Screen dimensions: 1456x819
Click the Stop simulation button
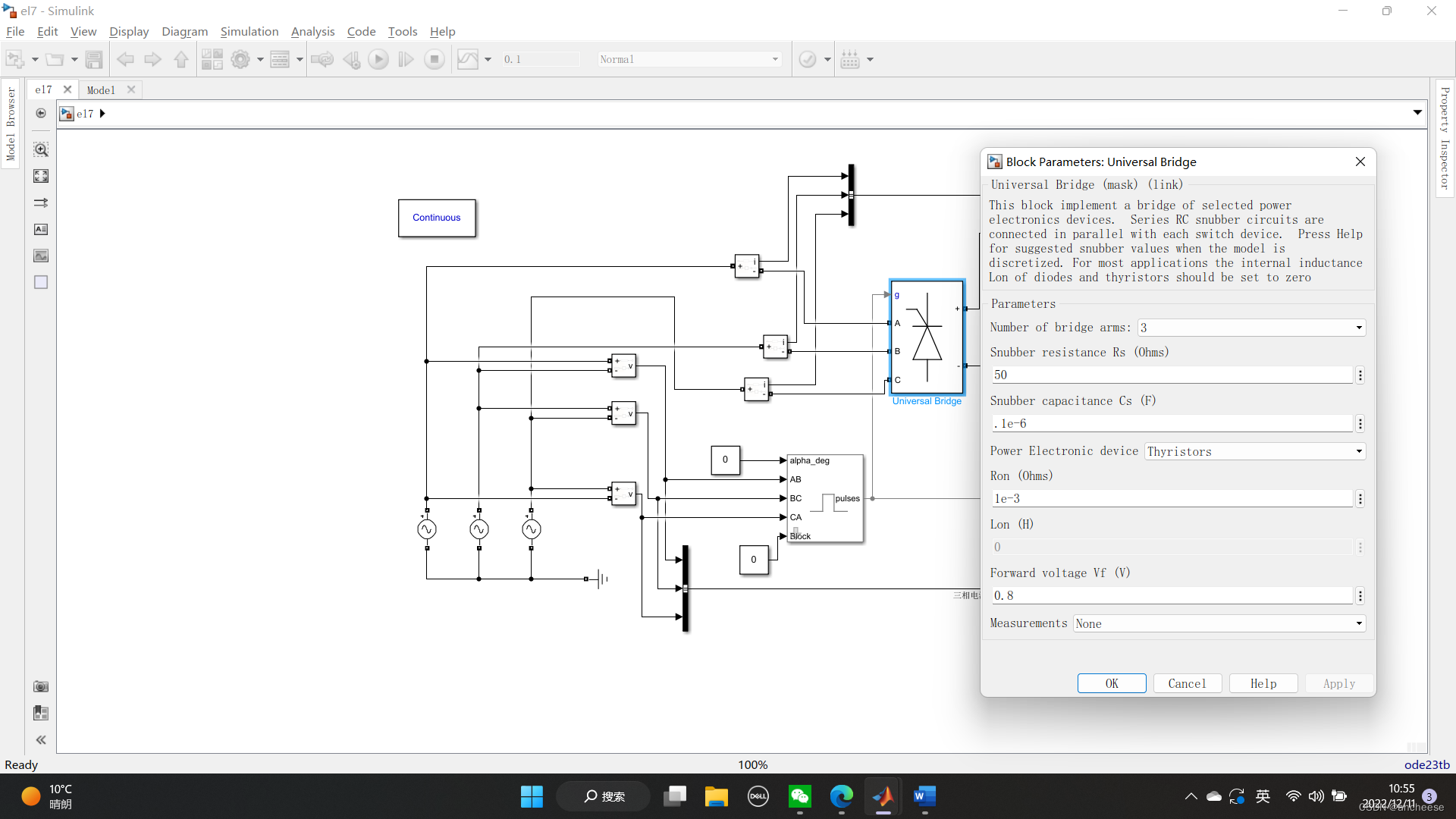click(435, 59)
